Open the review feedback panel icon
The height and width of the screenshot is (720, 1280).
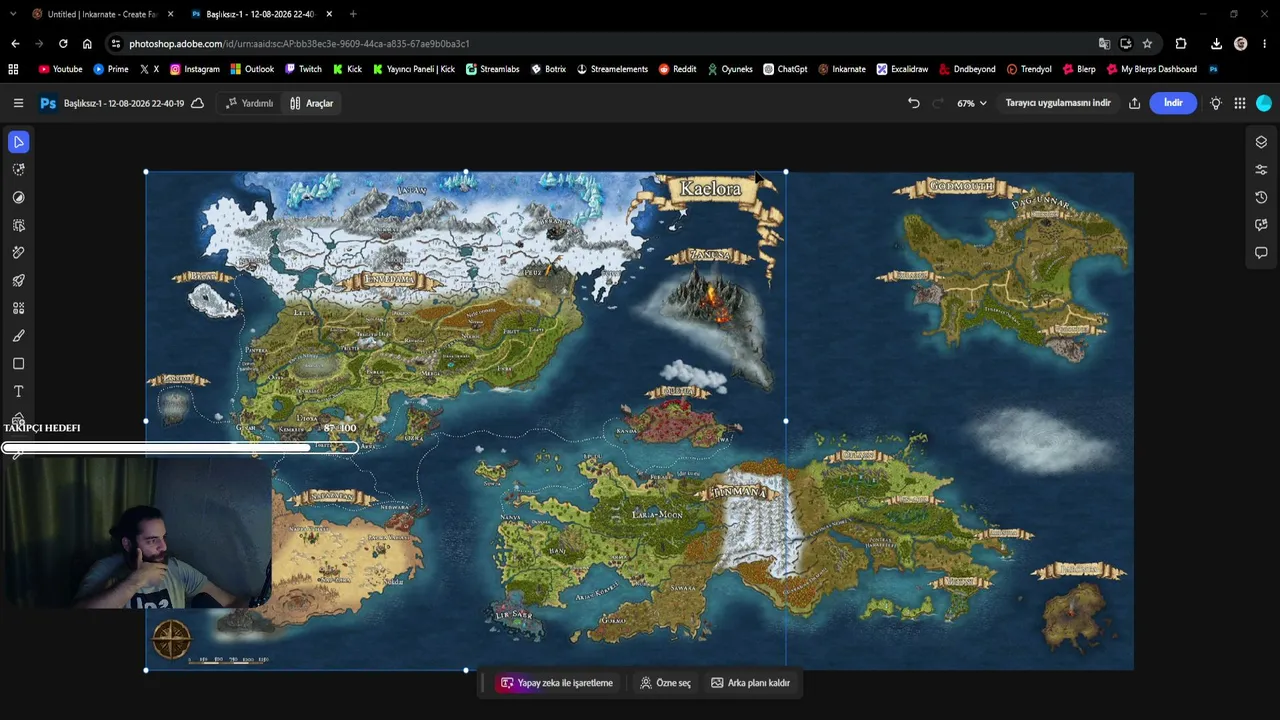pyautogui.click(x=1261, y=225)
